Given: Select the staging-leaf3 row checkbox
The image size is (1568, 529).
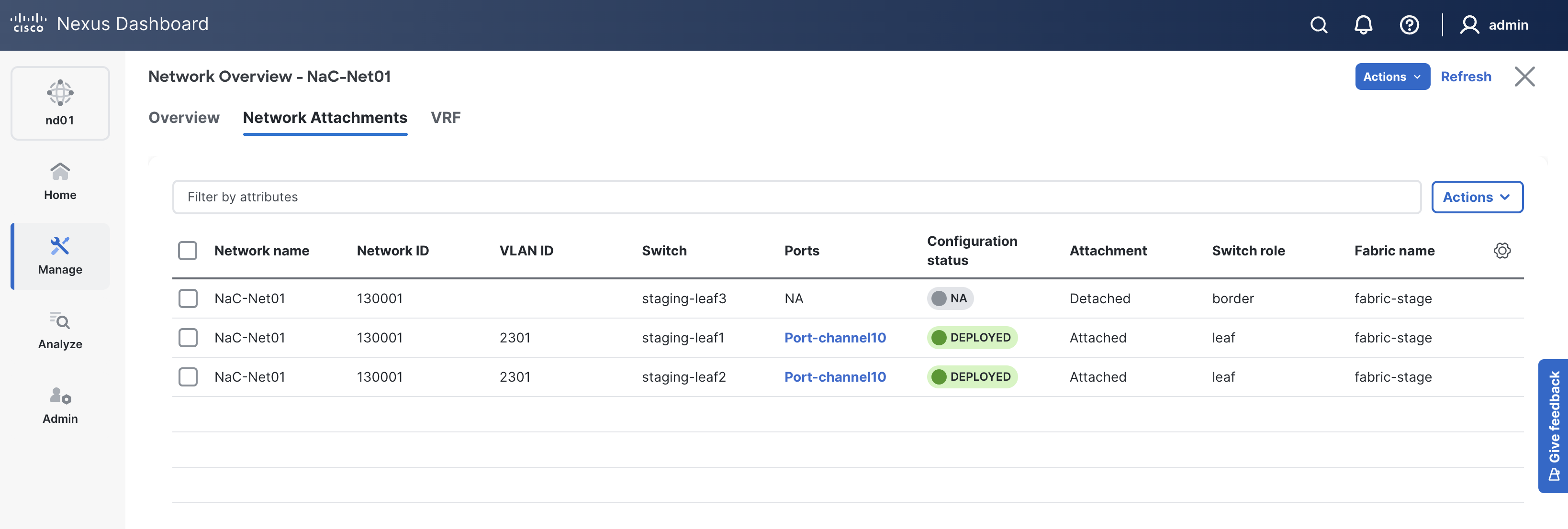Looking at the screenshot, I should coord(188,298).
